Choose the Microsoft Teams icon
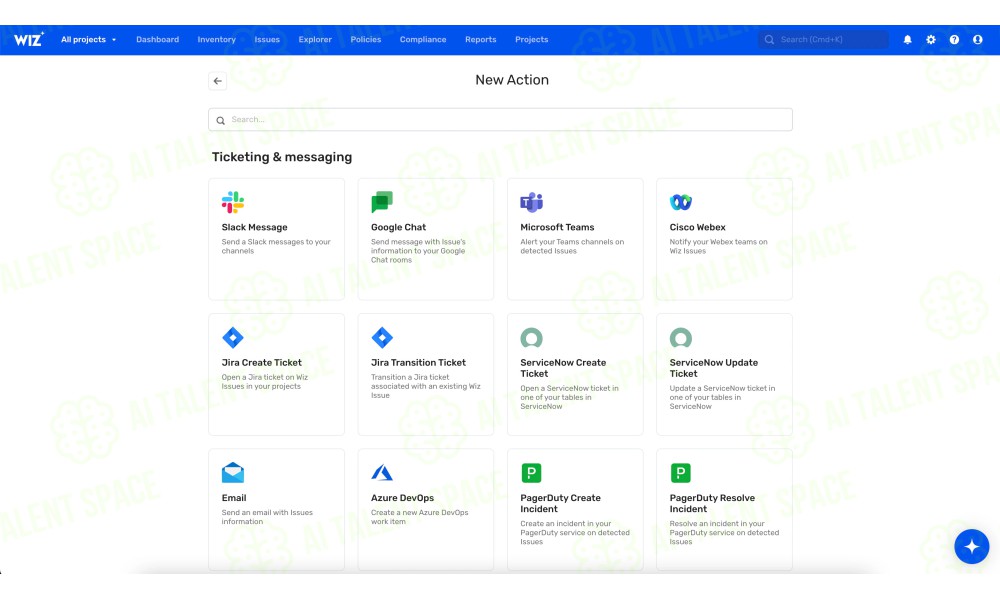This screenshot has width=1000, height=600. (x=531, y=203)
